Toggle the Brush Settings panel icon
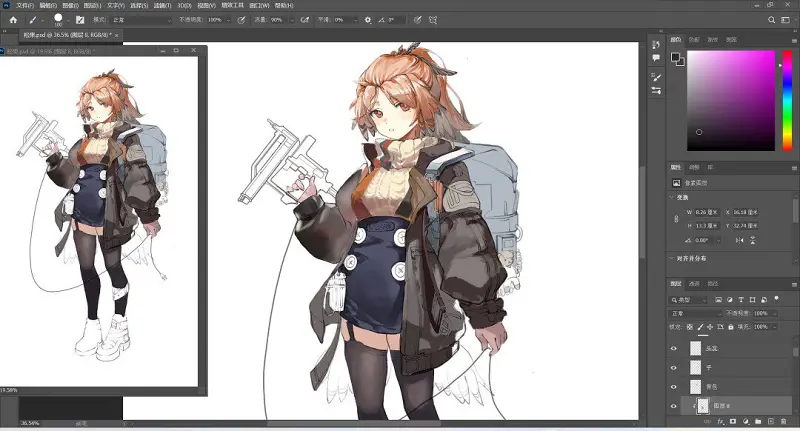Screen dimensions: 800x431 point(80,20)
